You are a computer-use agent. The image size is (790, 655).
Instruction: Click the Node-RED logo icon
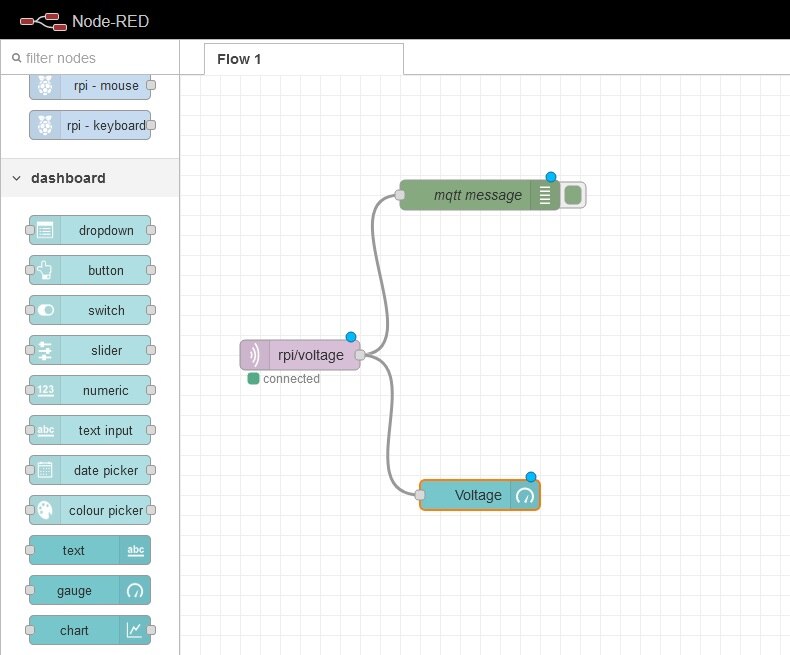click(x=43, y=22)
